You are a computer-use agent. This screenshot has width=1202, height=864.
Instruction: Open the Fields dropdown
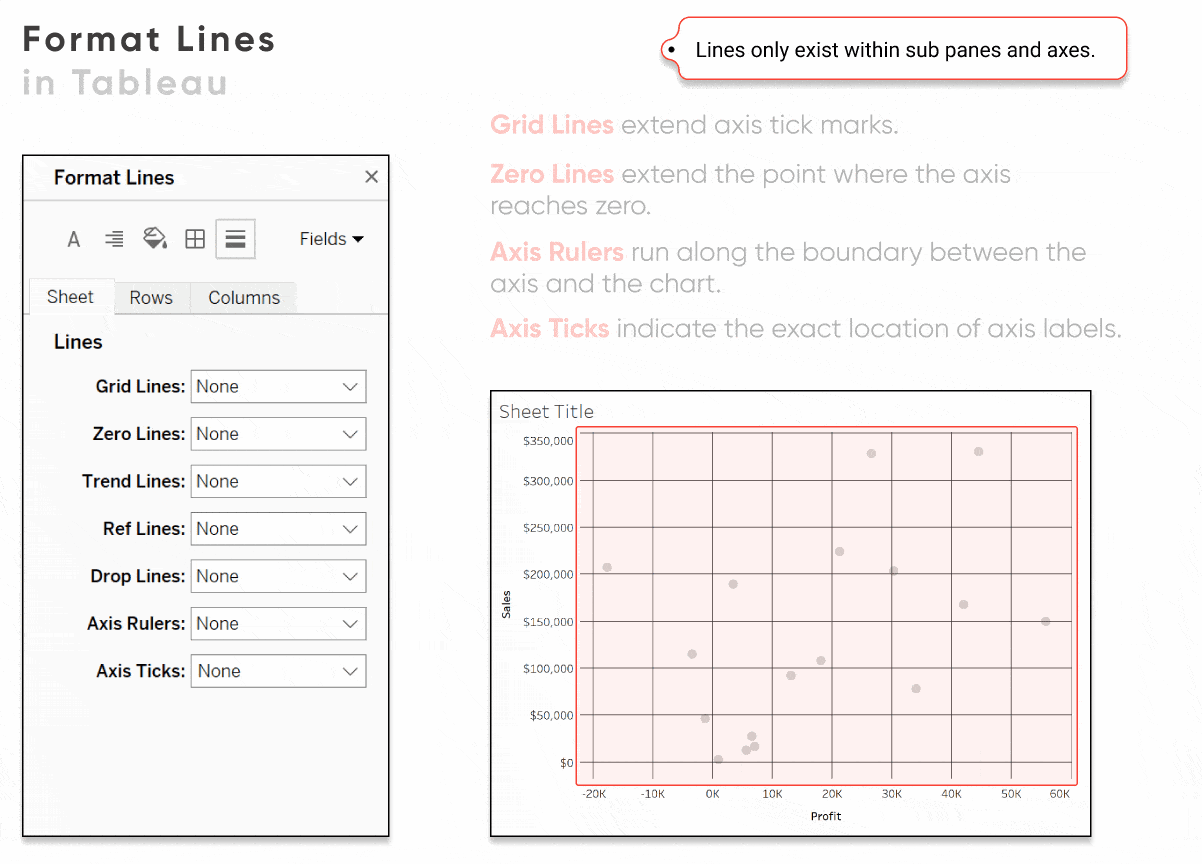pos(330,238)
